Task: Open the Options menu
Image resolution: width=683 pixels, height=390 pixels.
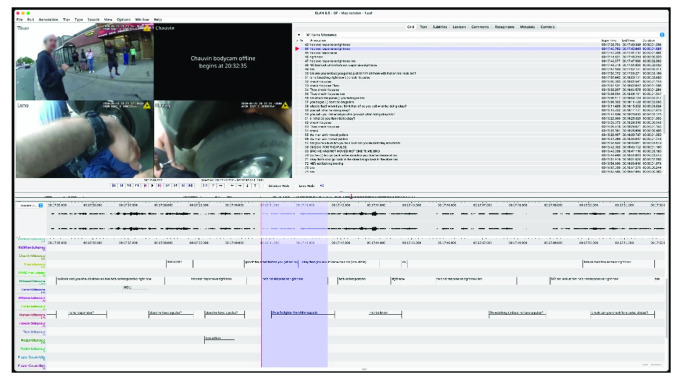Action: pyautogui.click(x=123, y=20)
